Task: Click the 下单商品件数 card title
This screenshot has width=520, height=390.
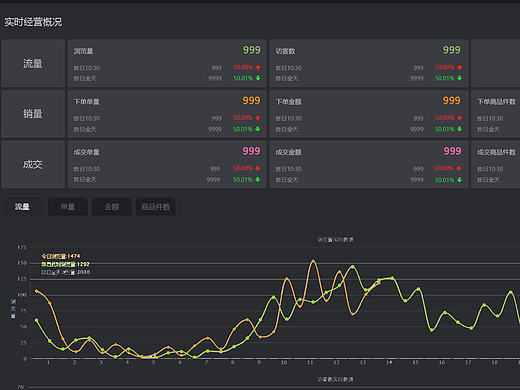Action: [x=497, y=102]
